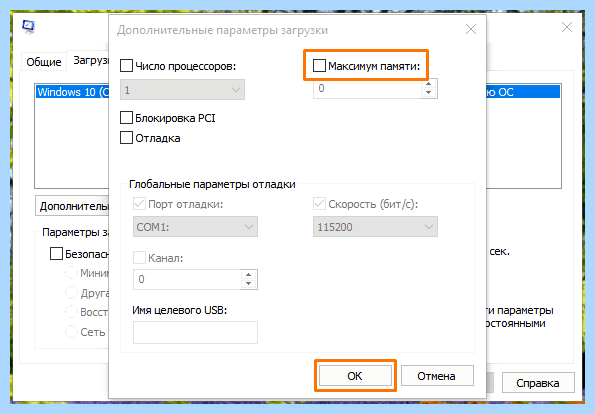
Task: Open the 115200 baud rate dropdown
Action: (375, 227)
